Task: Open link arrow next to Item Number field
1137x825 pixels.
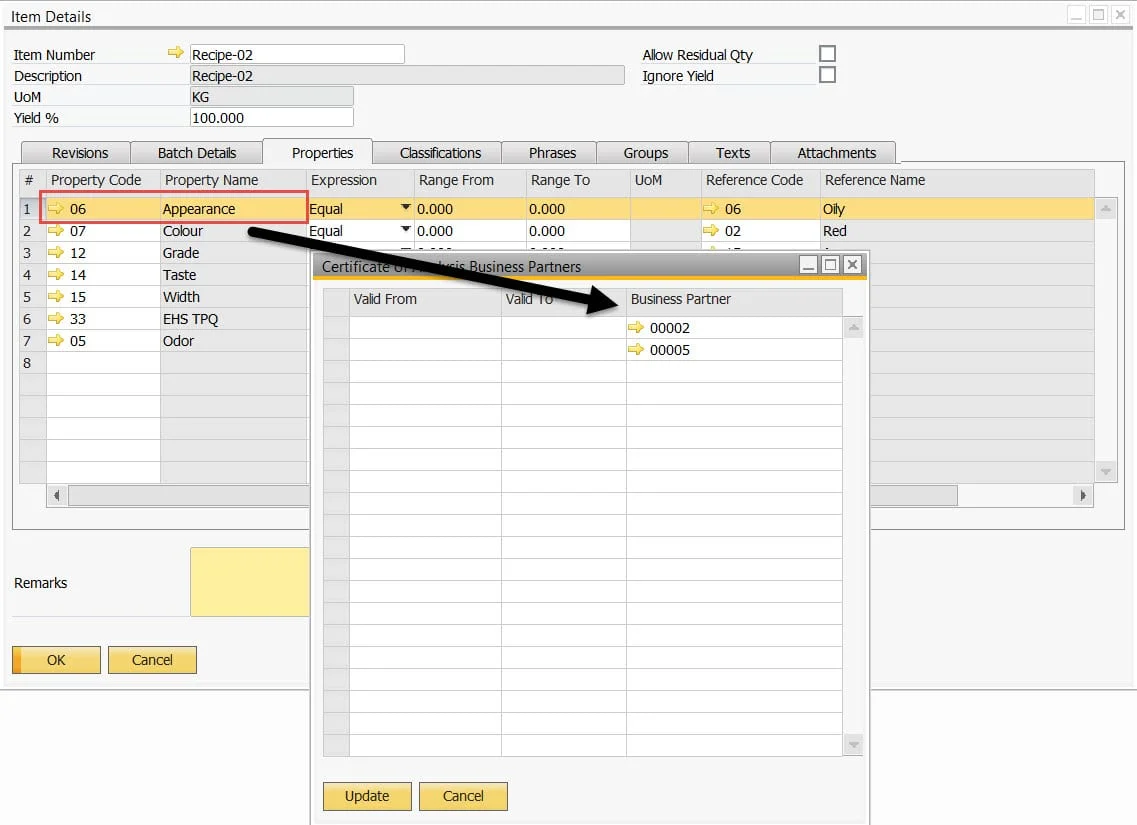Action: click(175, 53)
